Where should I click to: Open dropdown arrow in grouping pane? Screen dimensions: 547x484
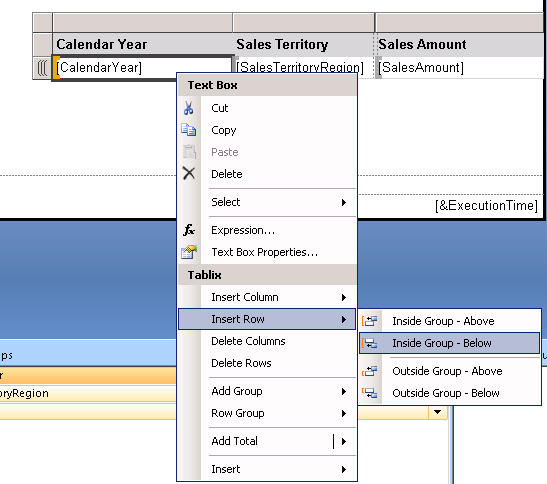click(437, 412)
